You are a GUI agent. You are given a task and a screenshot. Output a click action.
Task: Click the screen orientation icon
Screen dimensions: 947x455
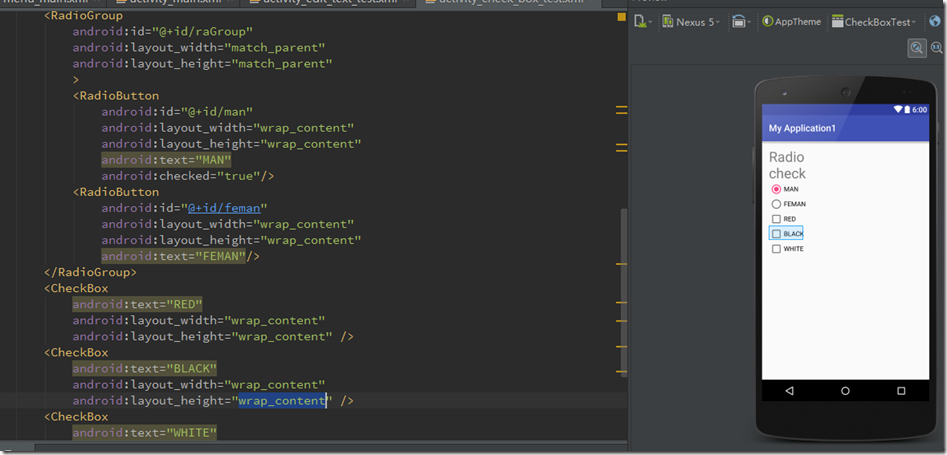739,21
